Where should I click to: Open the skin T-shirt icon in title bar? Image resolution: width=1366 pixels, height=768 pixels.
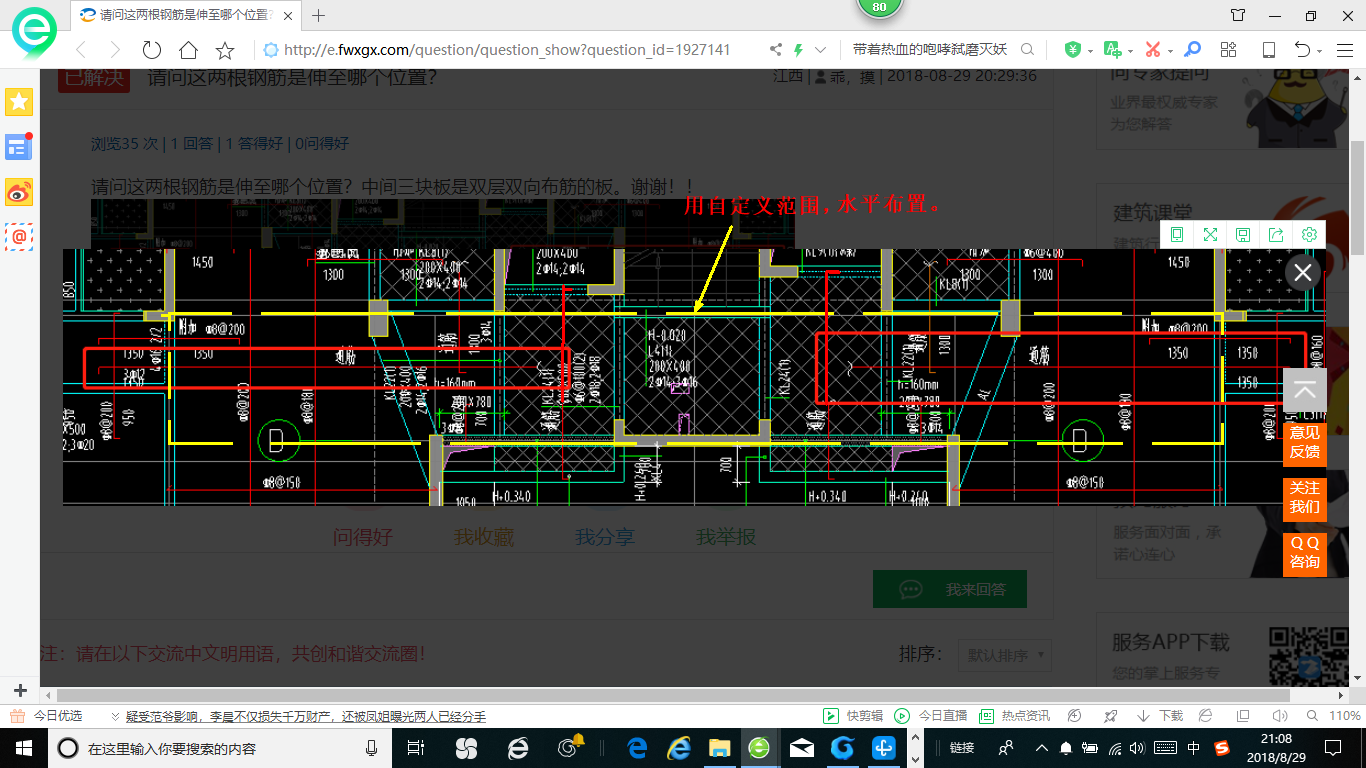[x=1238, y=15]
